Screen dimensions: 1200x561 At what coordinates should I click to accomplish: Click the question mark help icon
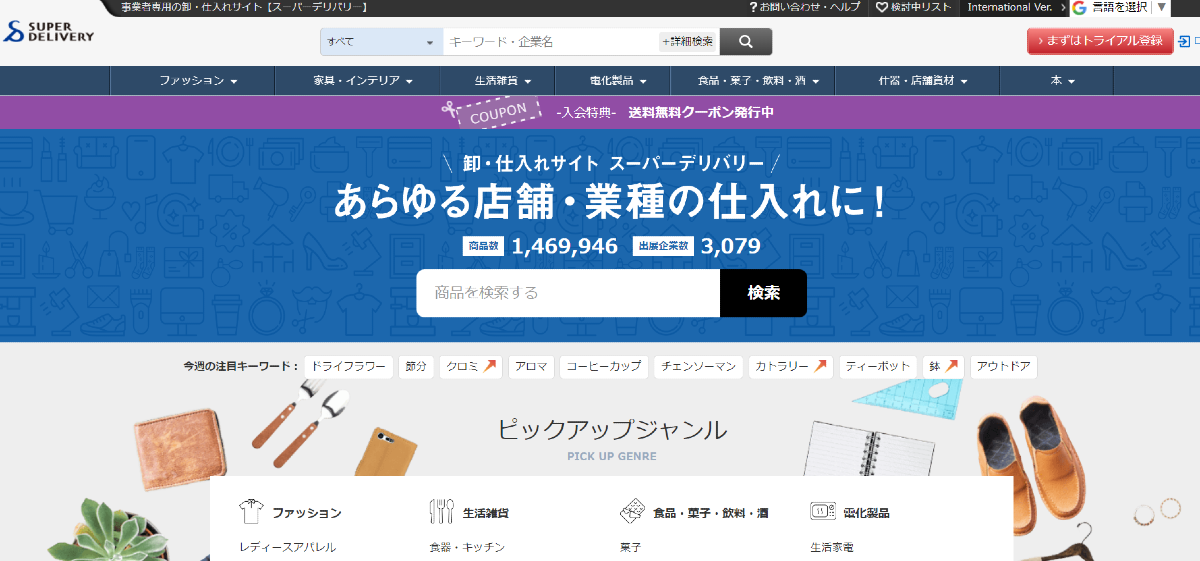pyautogui.click(x=752, y=7)
